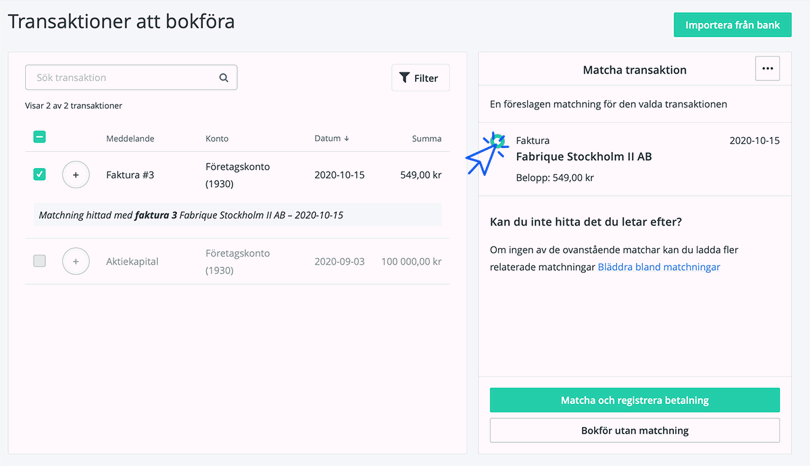
Task: Click the search magnifier icon
Action: pyautogui.click(x=224, y=77)
